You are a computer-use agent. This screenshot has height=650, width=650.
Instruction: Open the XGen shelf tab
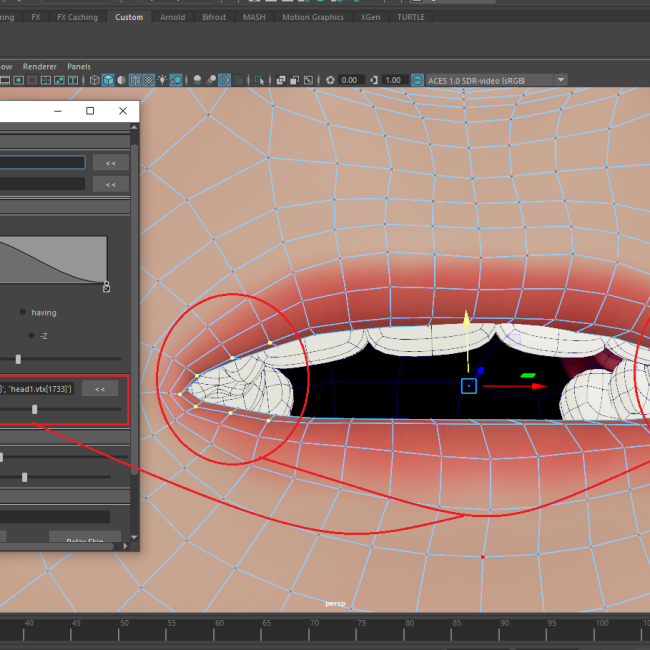tap(370, 17)
